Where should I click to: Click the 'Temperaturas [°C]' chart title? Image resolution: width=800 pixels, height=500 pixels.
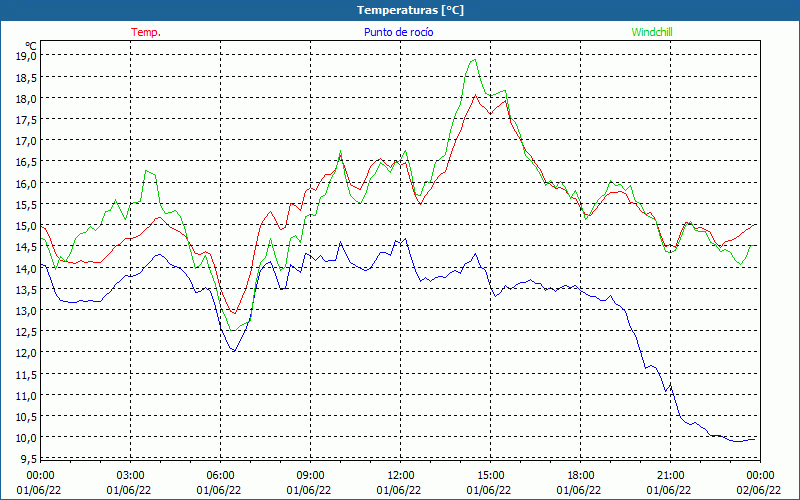tap(410, 10)
